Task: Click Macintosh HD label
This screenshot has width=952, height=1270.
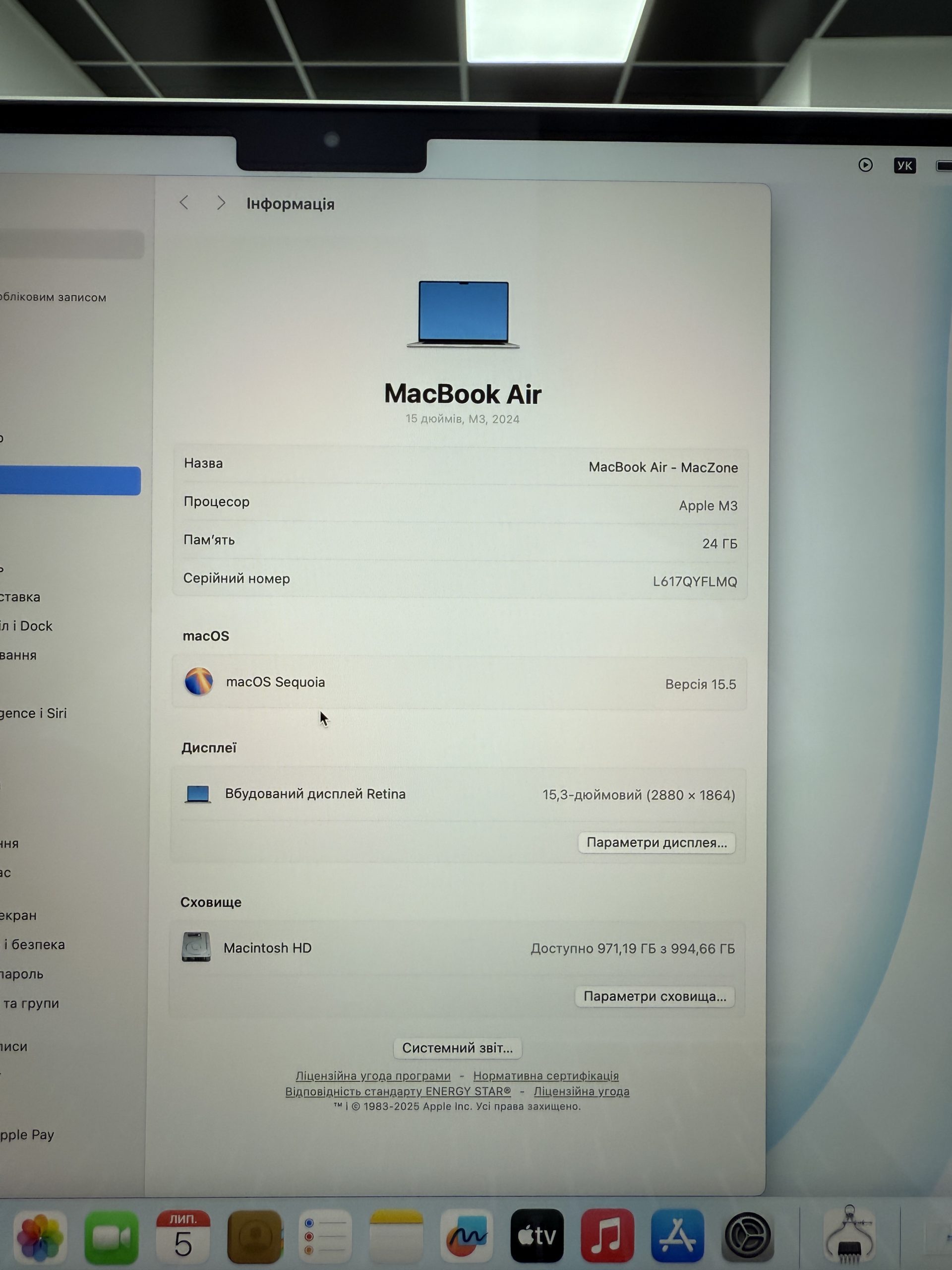Action: pos(267,948)
